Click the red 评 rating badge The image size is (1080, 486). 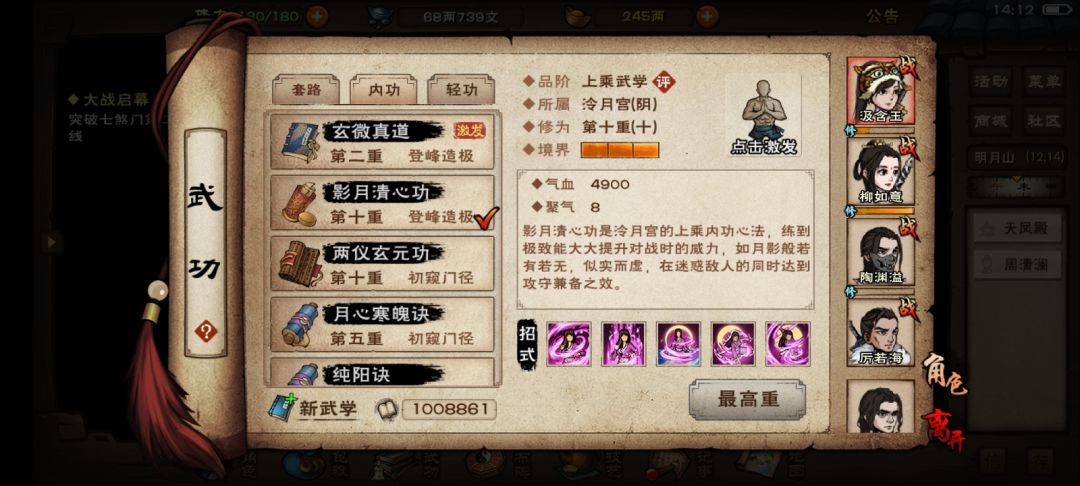tap(664, 81)
